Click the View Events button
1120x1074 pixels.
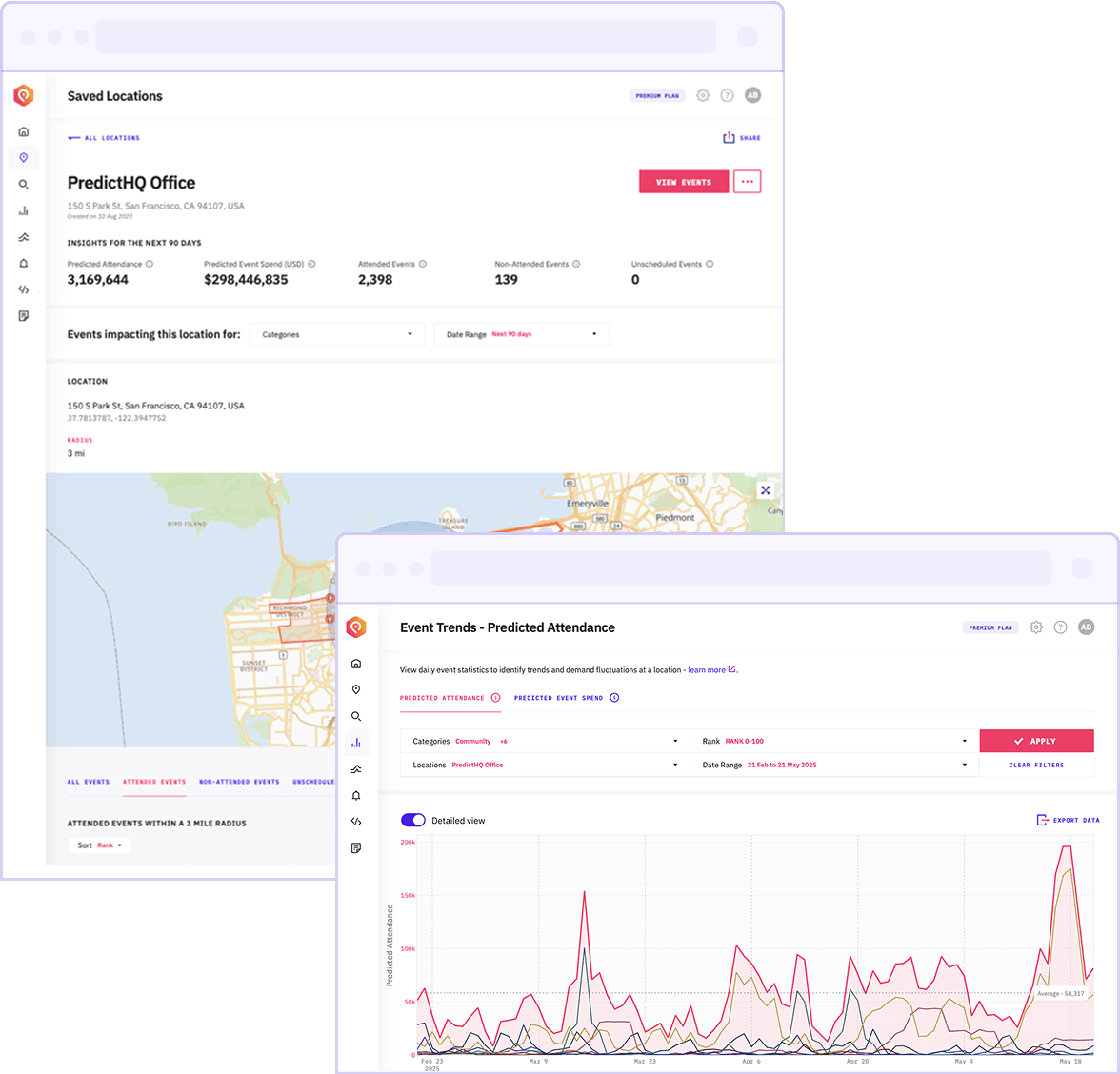pos(684,181)
